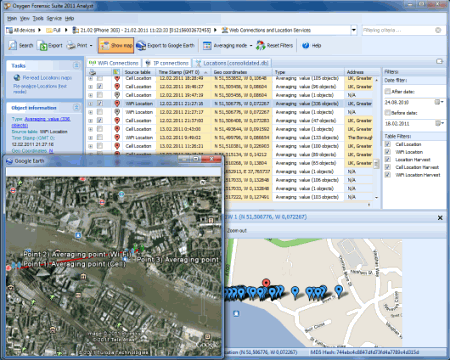Click the Export toolbar icon

coord(43,46)
